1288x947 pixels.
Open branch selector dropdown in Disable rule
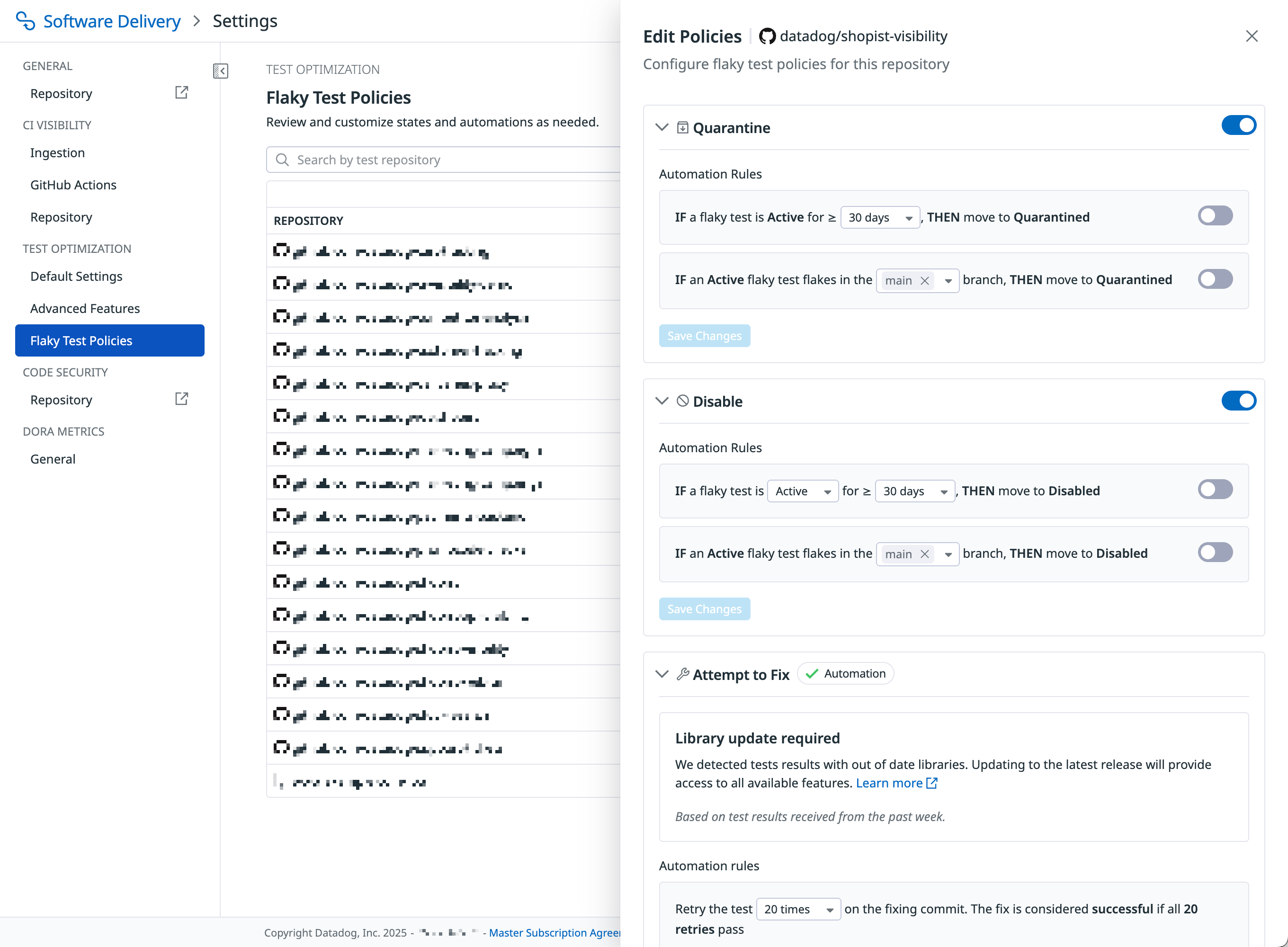(x=948, y=554)
